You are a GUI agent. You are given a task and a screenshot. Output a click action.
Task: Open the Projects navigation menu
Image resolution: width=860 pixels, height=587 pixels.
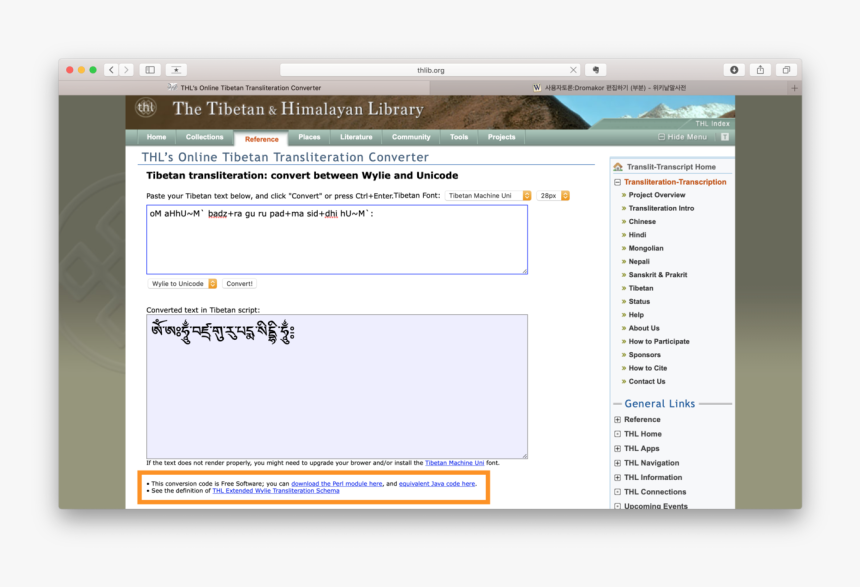click(x=501, y=137)
